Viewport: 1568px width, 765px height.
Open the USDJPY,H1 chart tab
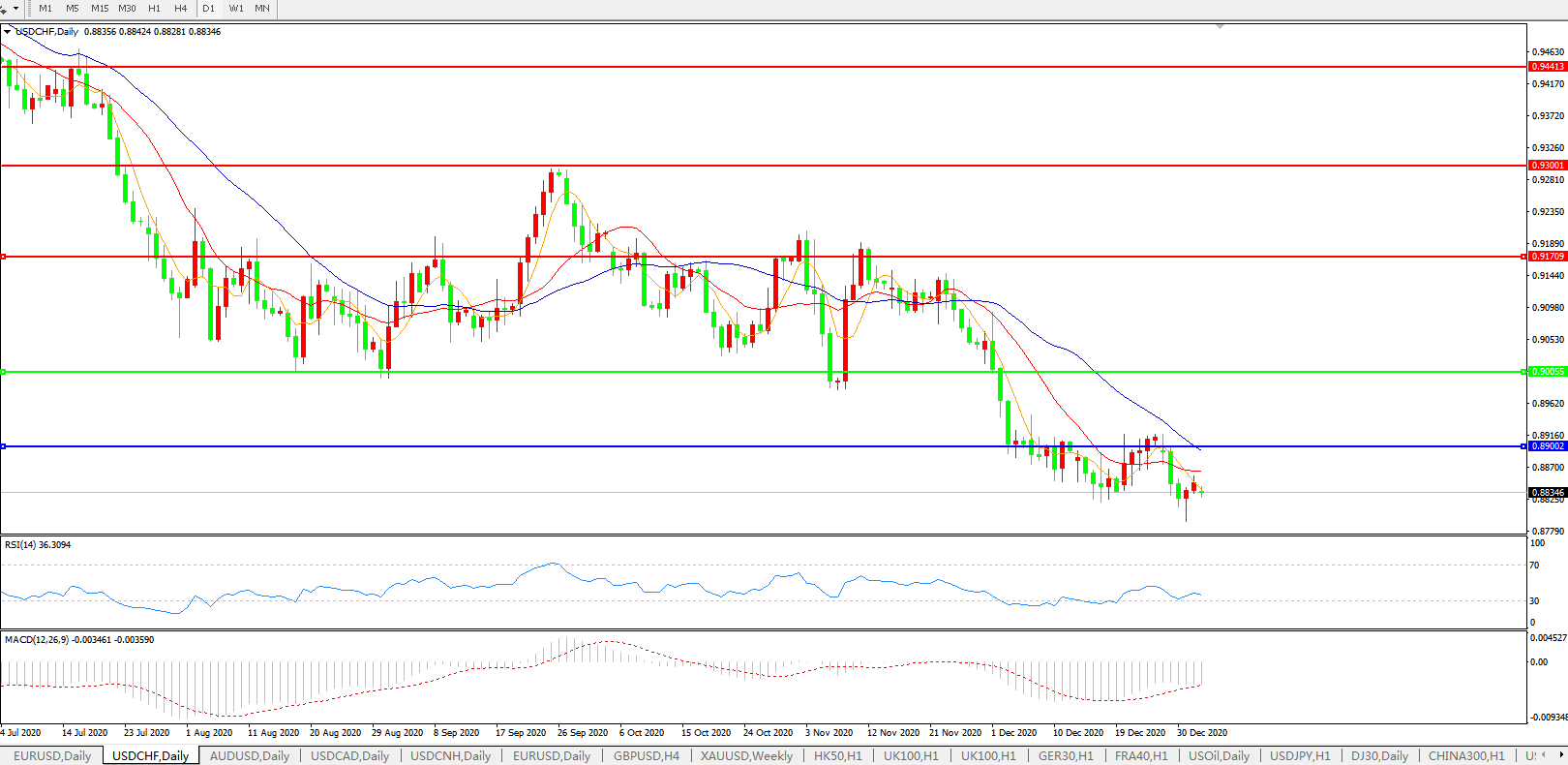click(x=1300, y=756)
